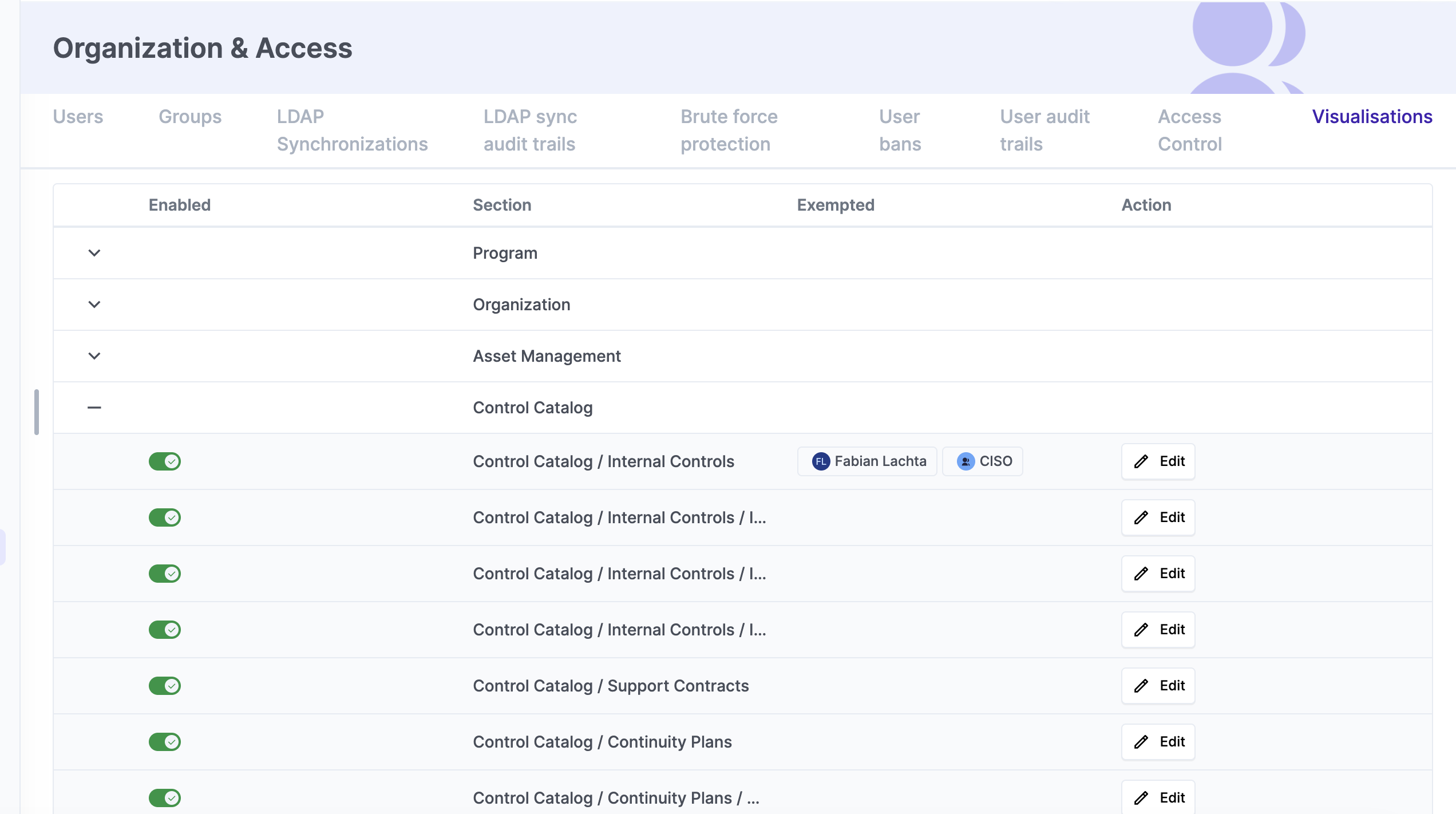Toggle off Support Contracts section switch

[165, 686]
